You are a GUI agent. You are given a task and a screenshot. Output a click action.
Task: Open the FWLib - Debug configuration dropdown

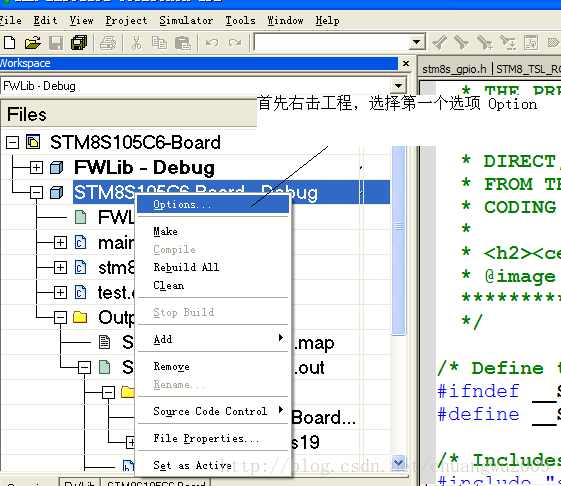pyautogui.click(x=398, y=86)
